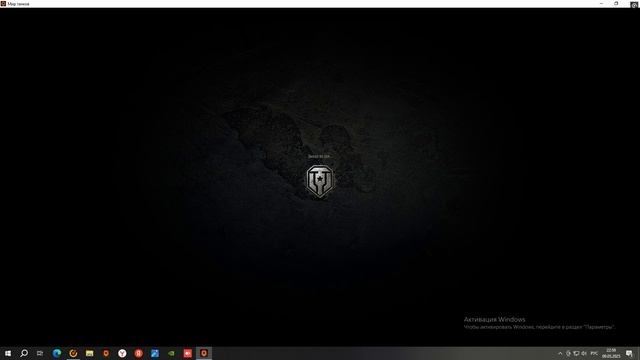Open the volume speaker icon in tray

pos(584,353)
